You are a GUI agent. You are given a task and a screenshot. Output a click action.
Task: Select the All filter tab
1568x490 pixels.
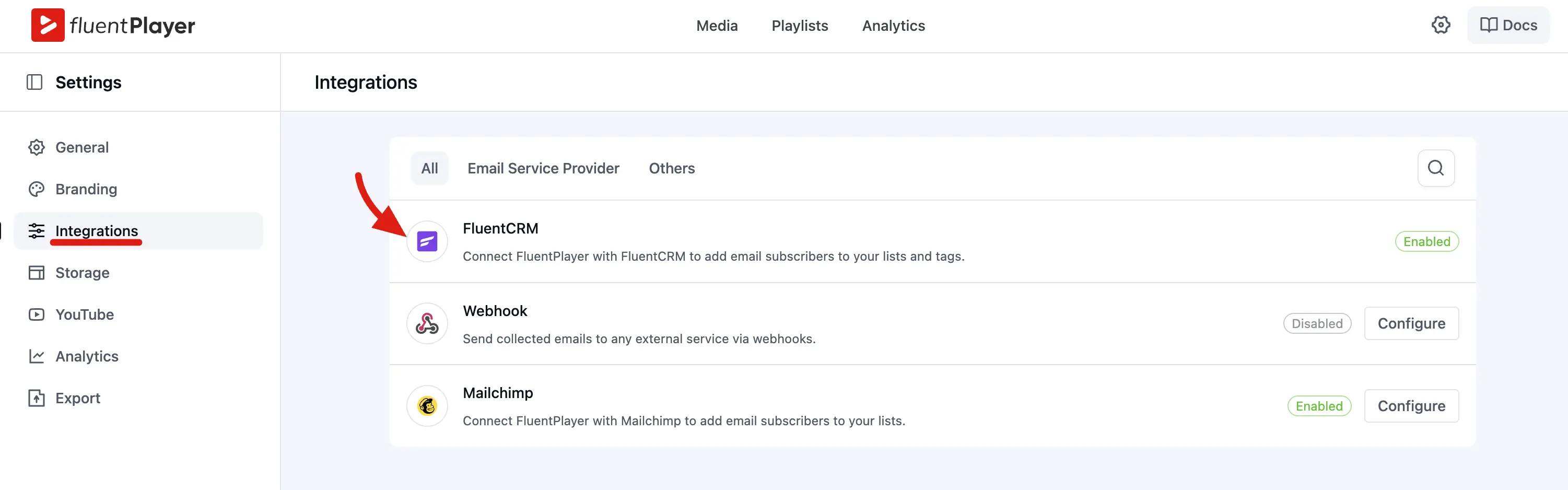tap(429, 168)
